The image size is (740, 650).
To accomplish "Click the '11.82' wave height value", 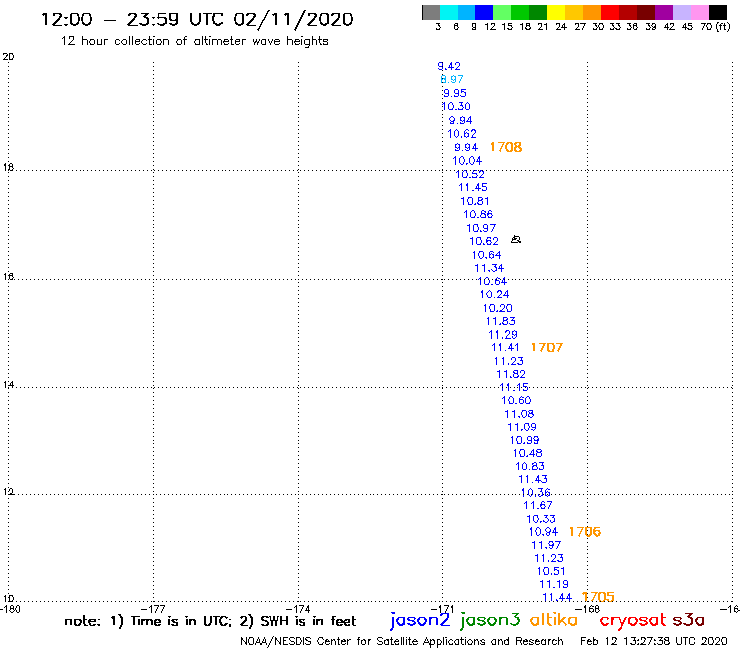I will point(511,374).
